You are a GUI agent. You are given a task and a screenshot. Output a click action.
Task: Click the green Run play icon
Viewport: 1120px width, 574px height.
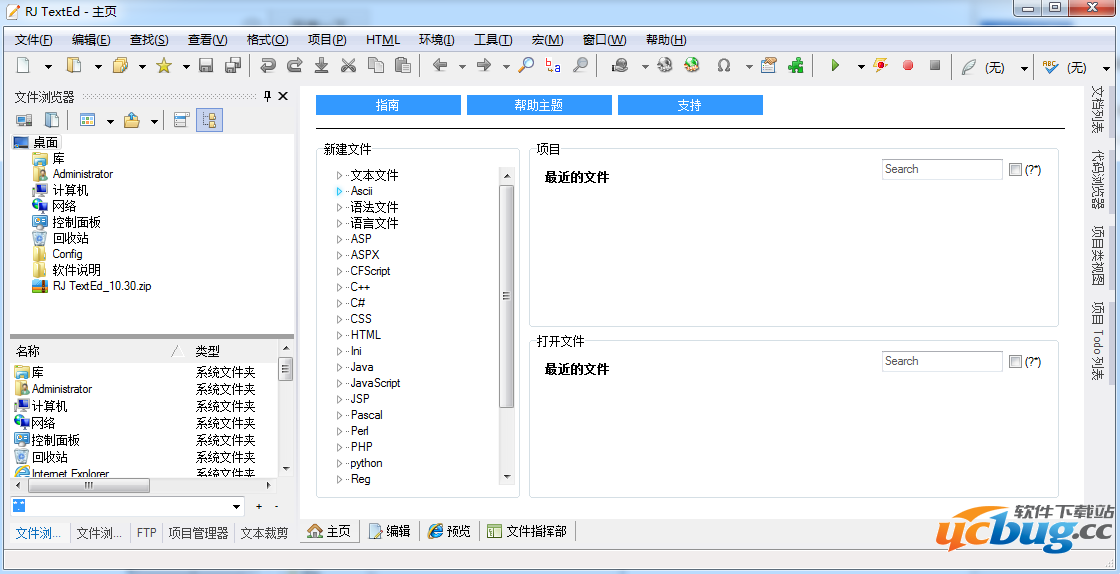point(835,66)
